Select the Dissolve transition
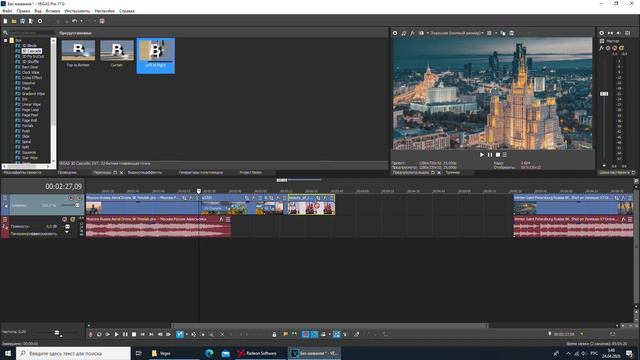This screenshot has width=640, height=360. [29, 83]
